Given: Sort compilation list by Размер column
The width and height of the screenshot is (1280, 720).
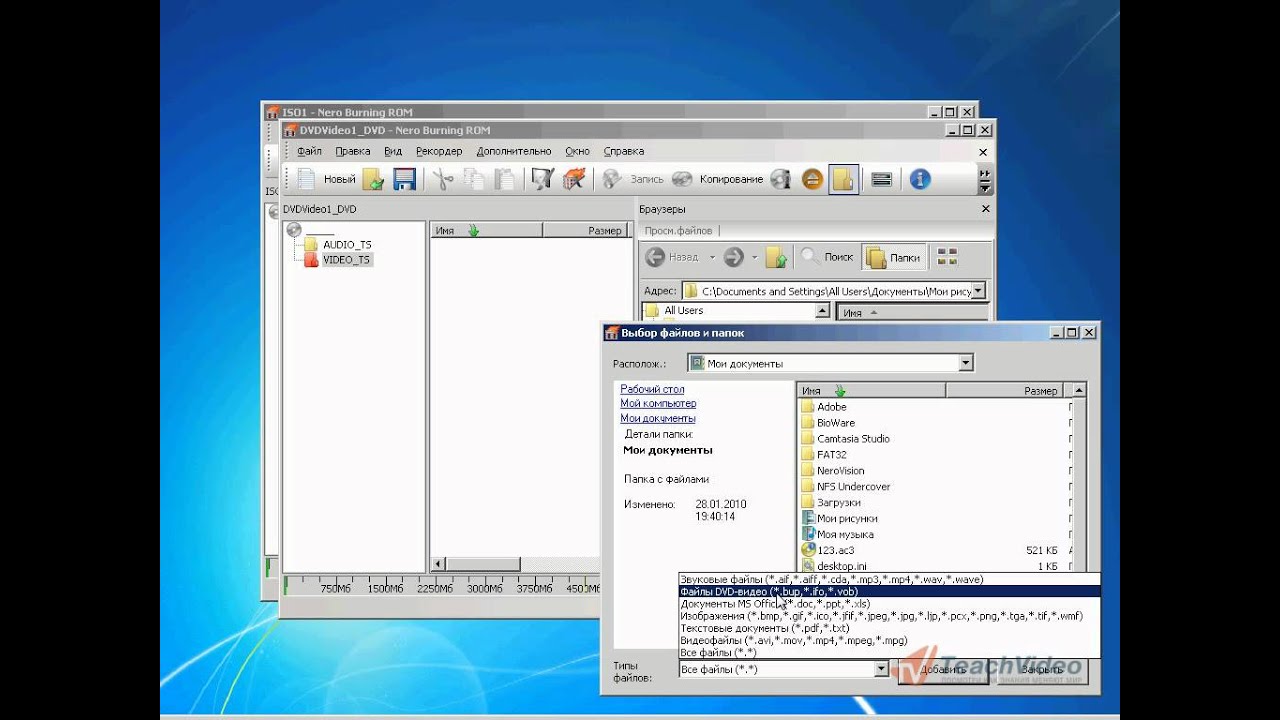Looking at the screenshot, I should pyautogui.click(x=587, y=230).
